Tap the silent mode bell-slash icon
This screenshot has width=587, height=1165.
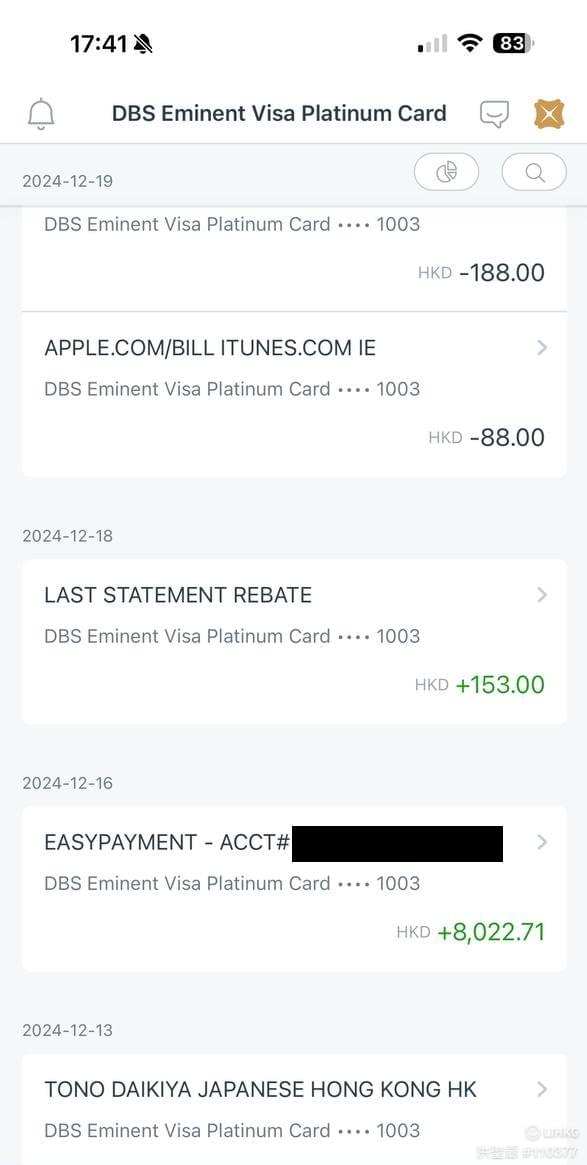(143, 44)
